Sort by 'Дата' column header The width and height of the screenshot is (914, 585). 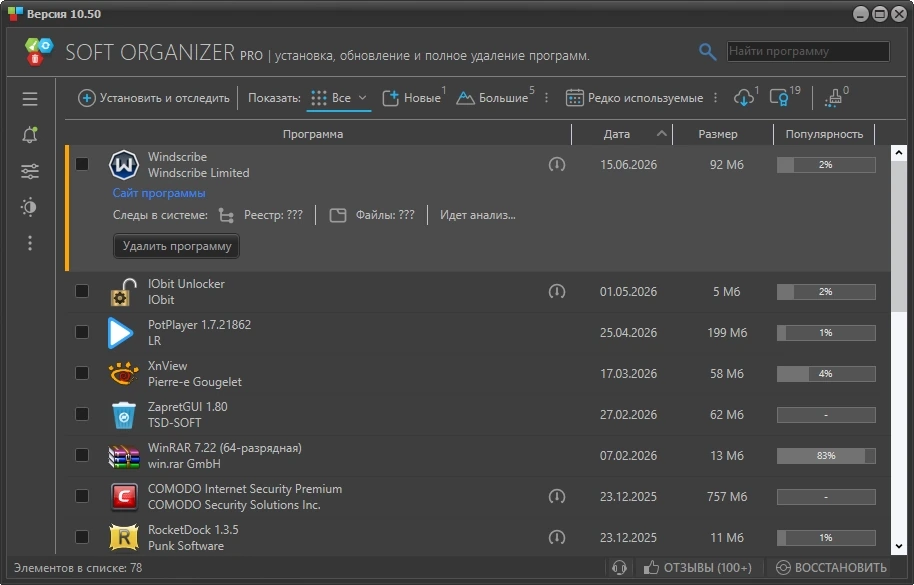coord(622,134)
